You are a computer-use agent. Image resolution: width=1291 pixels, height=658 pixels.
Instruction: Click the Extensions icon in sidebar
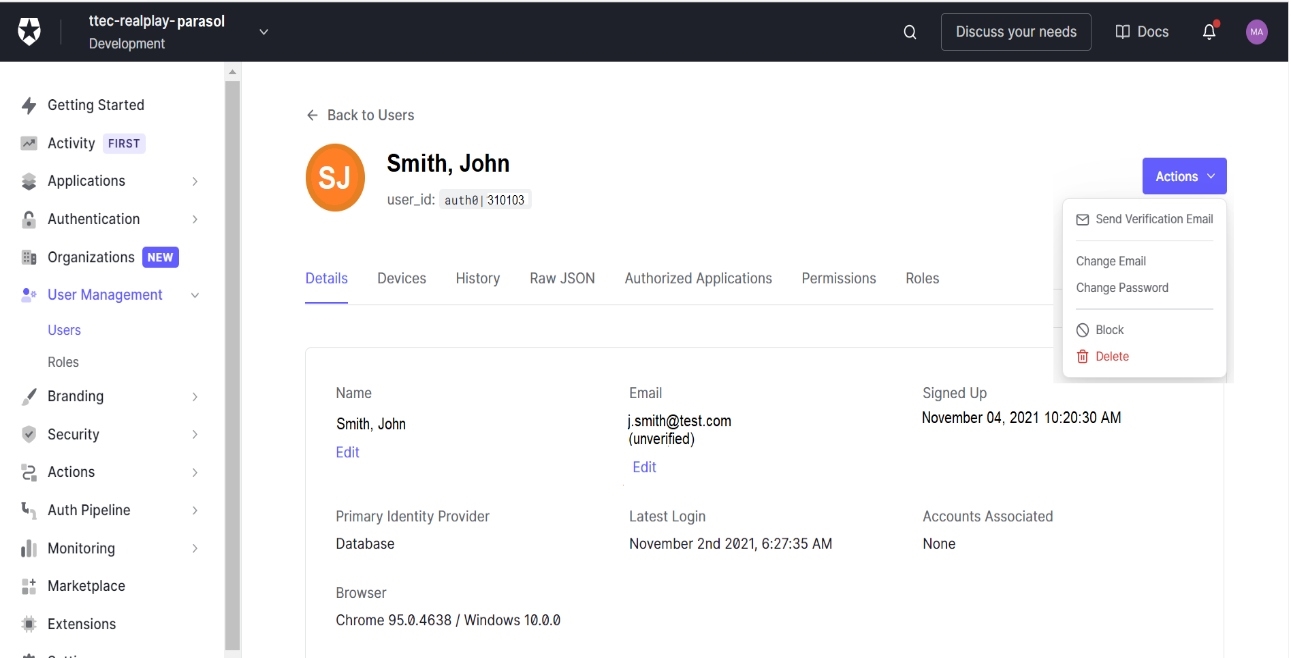pyautogui.click(x=29, y=625)
